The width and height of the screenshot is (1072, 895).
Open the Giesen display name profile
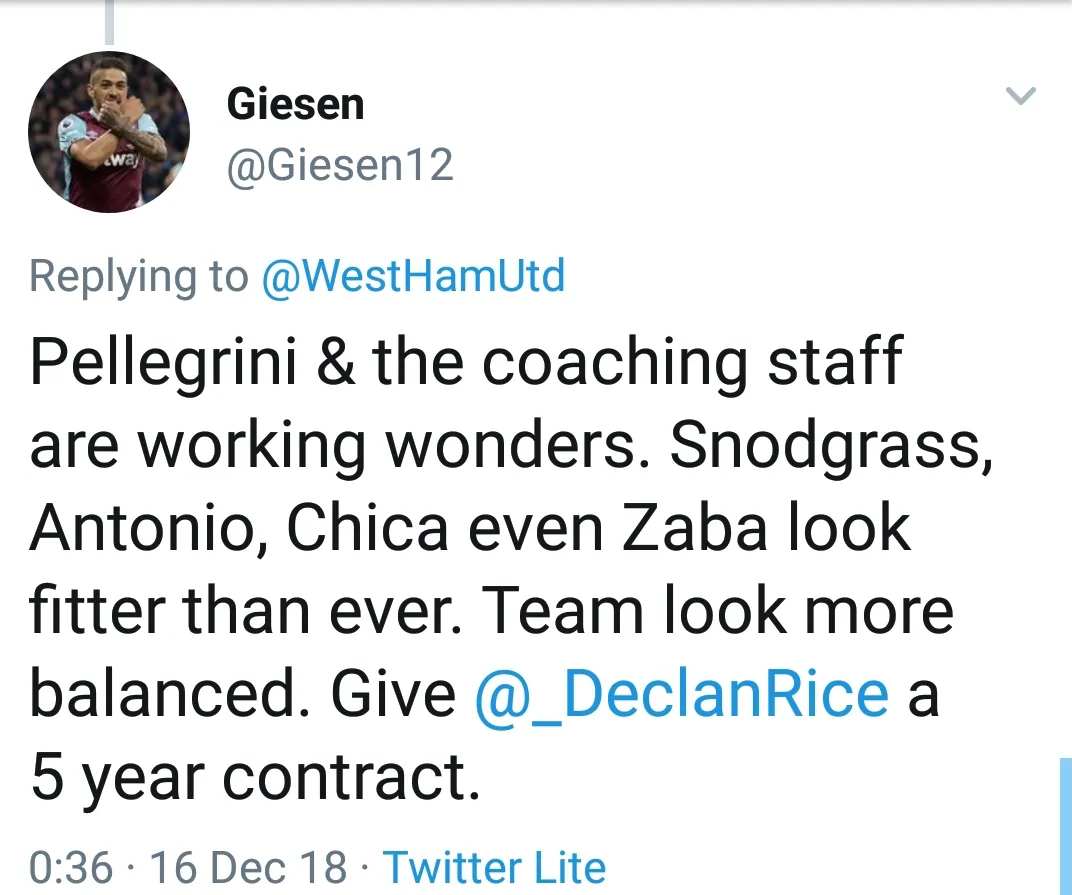295,104
